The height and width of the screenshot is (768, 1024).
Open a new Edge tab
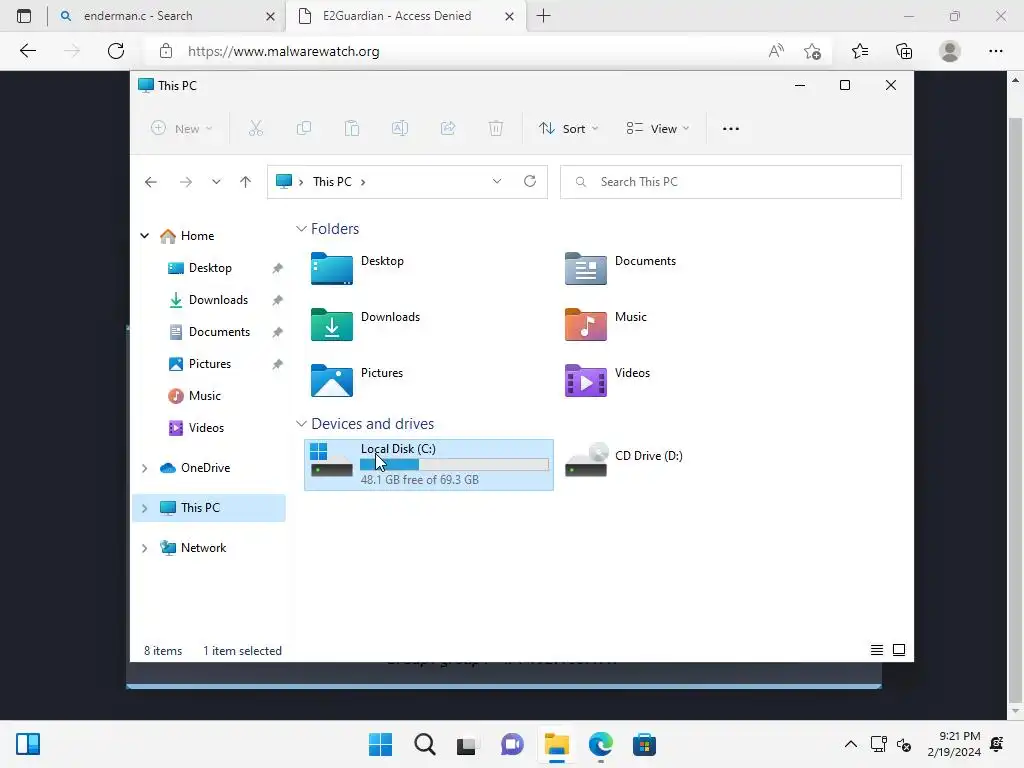tap(543, 16)
